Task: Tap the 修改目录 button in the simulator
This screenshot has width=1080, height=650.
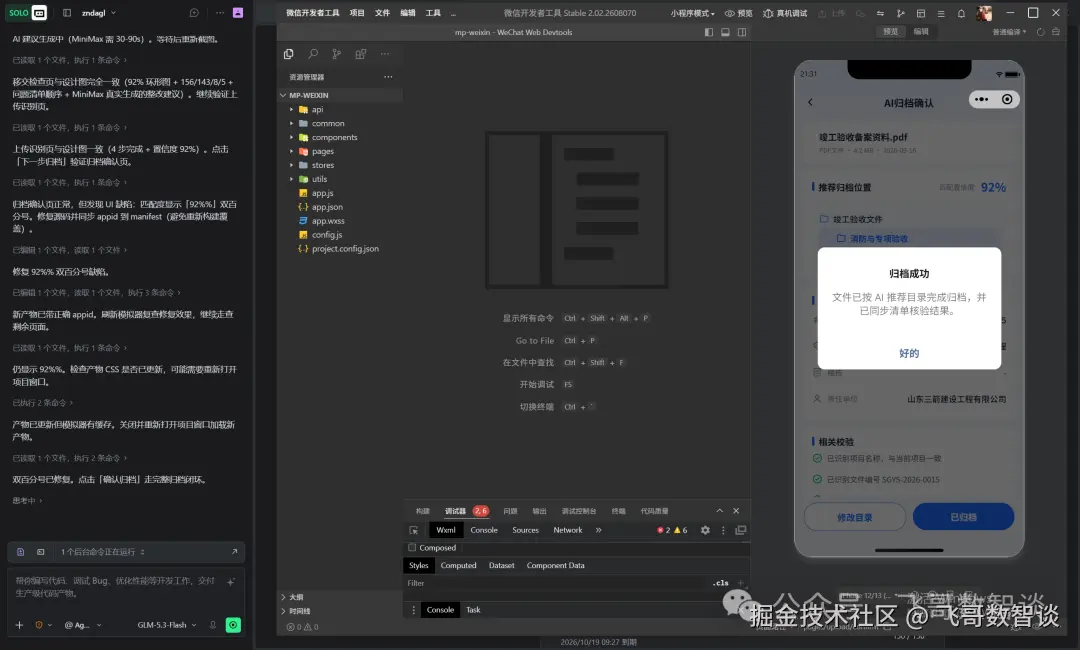Action: click(855, 517)
